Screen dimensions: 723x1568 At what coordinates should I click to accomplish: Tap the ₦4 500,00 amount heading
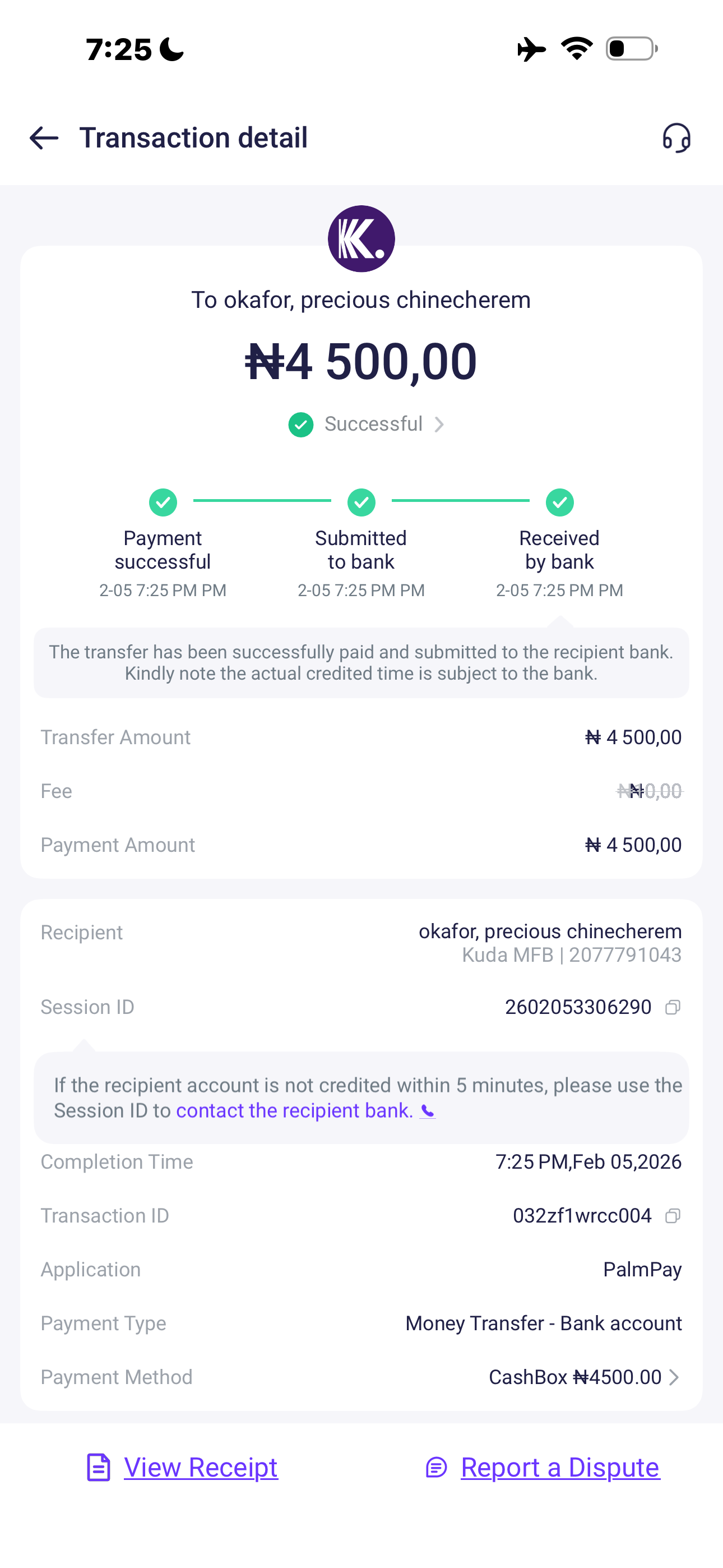click(361, 362)
